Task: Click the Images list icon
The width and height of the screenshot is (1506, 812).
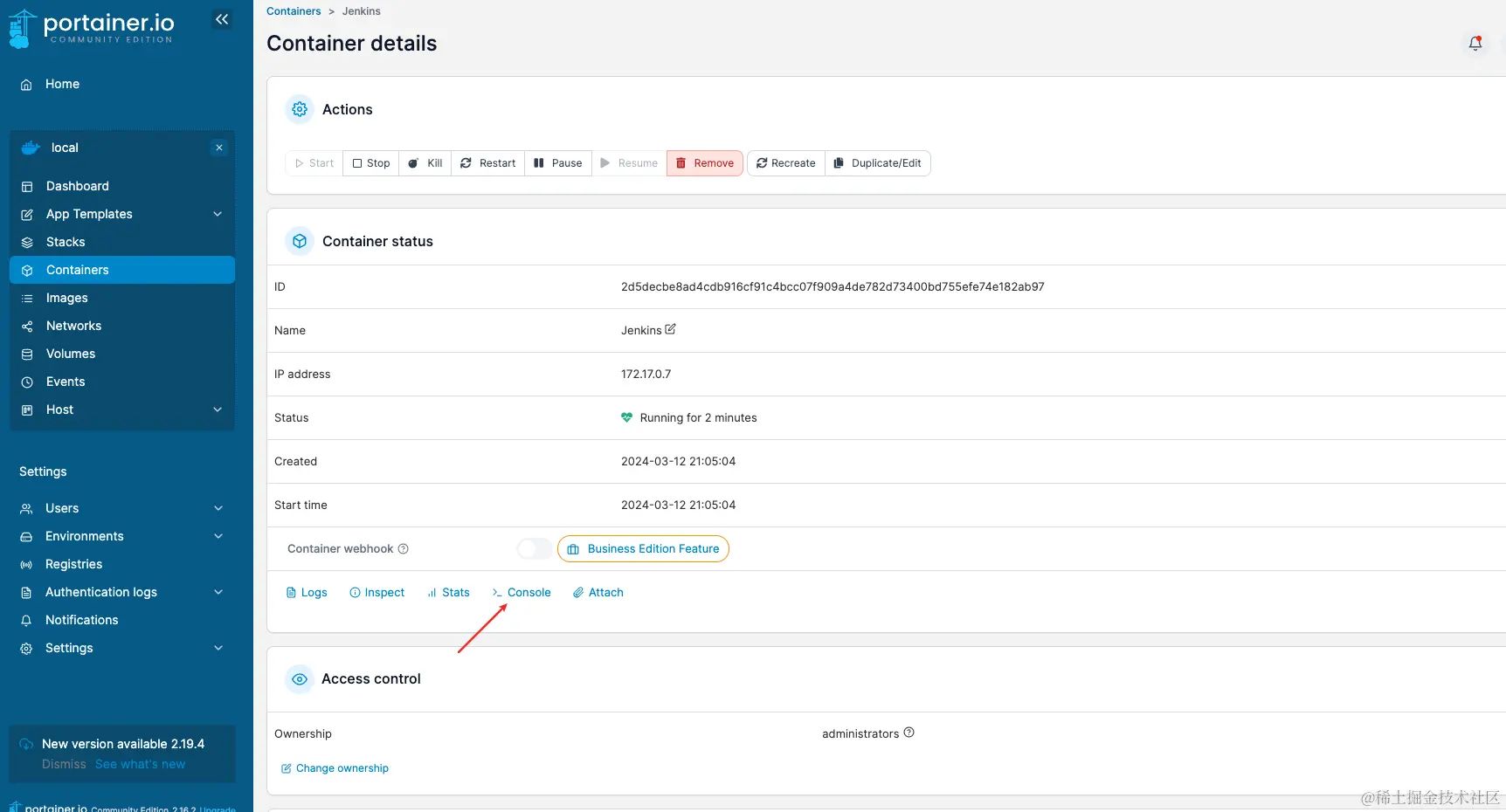Action: pos(27,299)
